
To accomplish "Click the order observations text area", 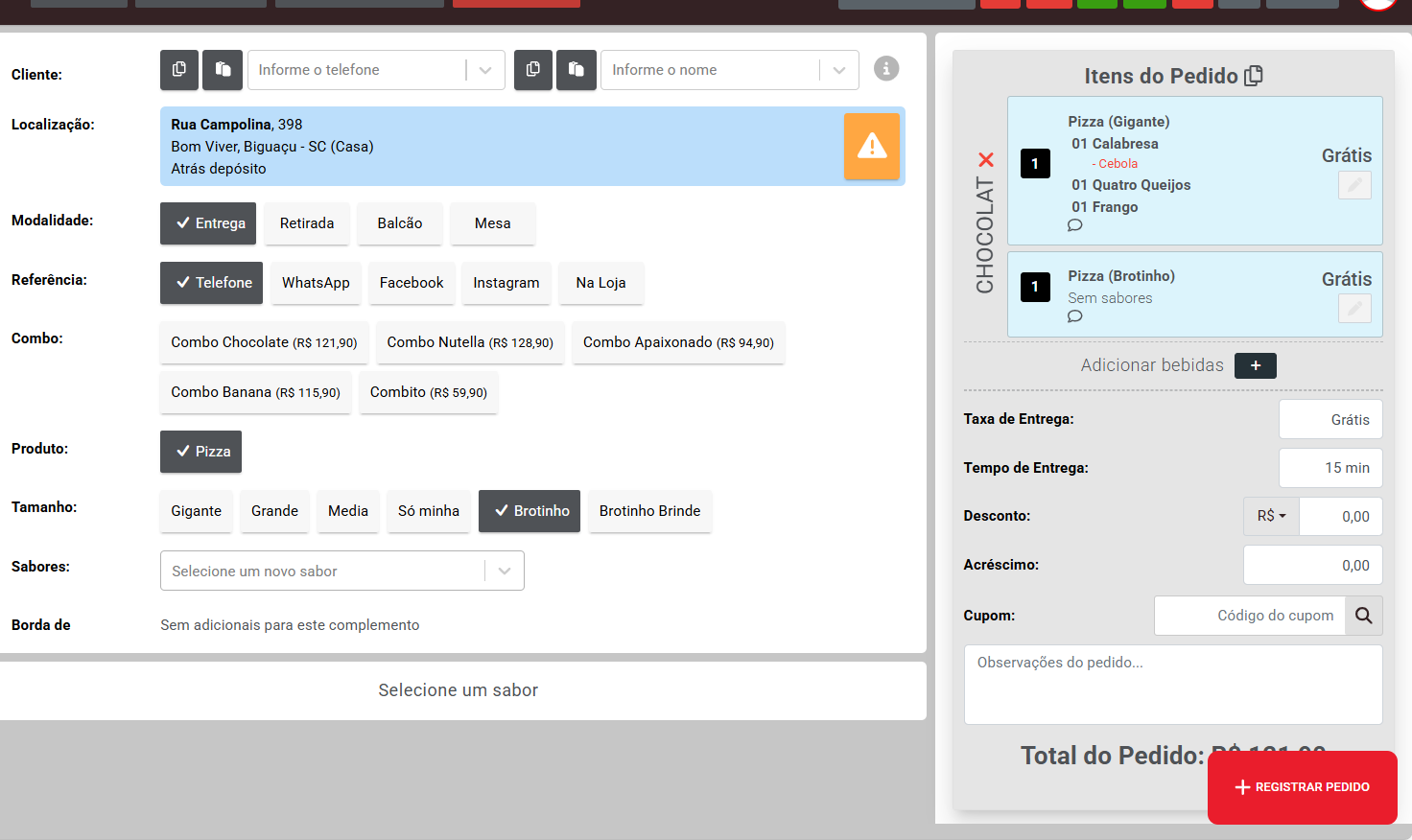I will coord(1172,685).
